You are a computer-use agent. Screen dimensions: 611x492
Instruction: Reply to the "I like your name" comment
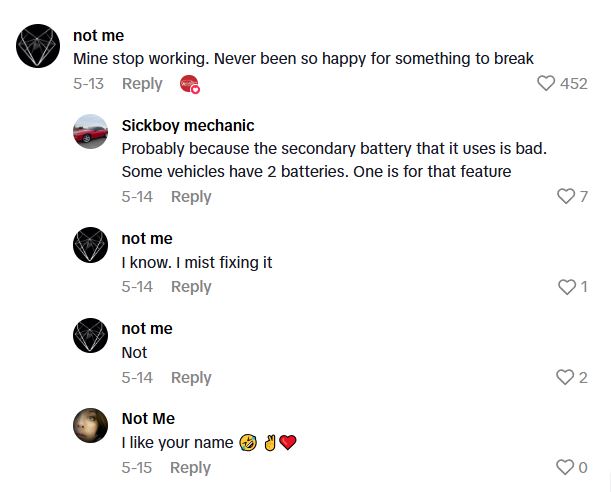coord(190,468)
